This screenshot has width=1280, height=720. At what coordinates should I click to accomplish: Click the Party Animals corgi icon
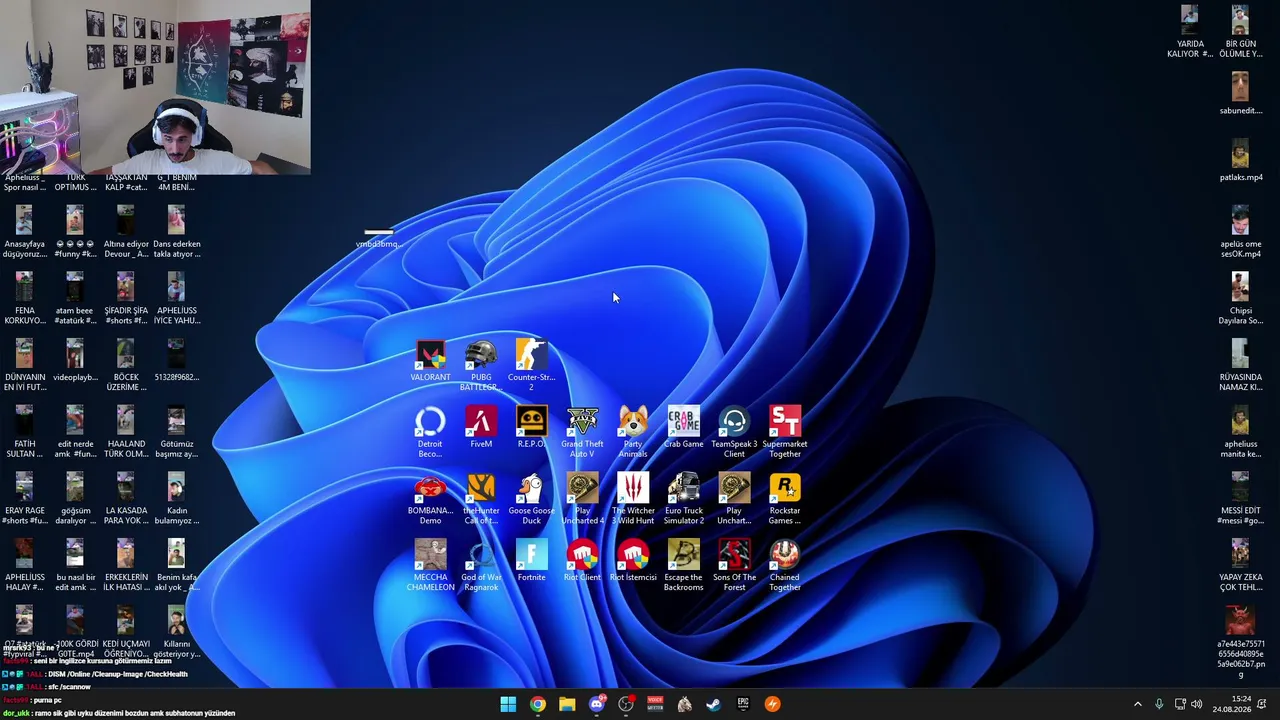point(633,432)
